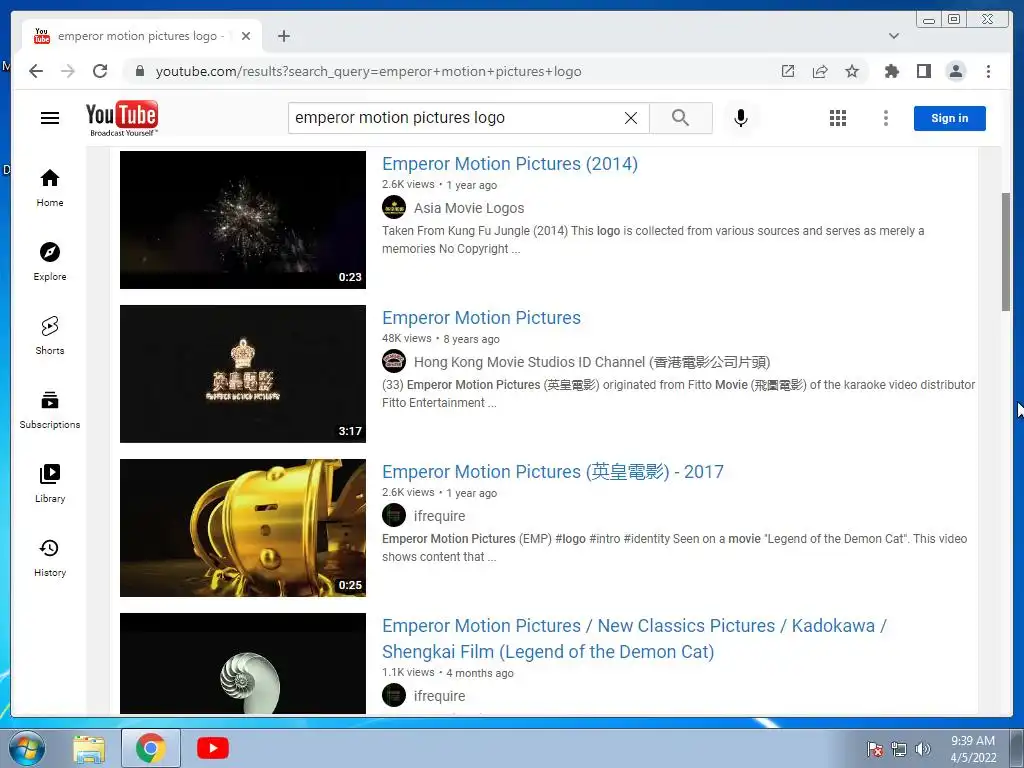Viewport: 1024px width, 768px height.
Task: Open a new tab with the plus button
Action: 283,36
